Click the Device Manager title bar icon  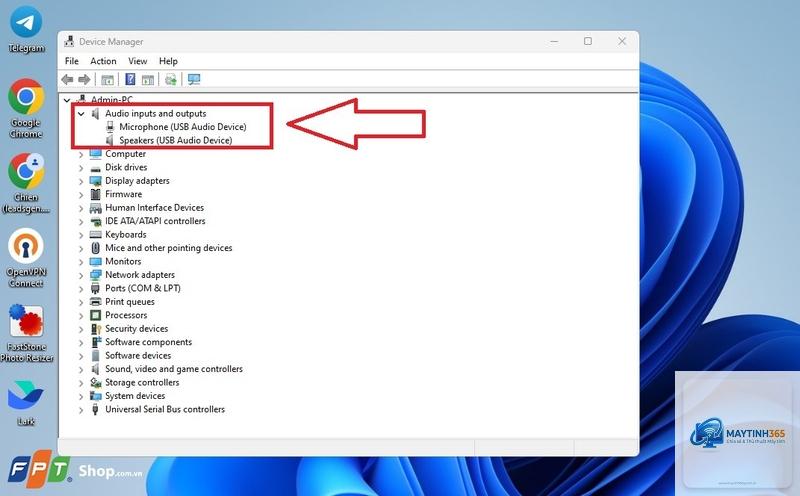(69, 41)
